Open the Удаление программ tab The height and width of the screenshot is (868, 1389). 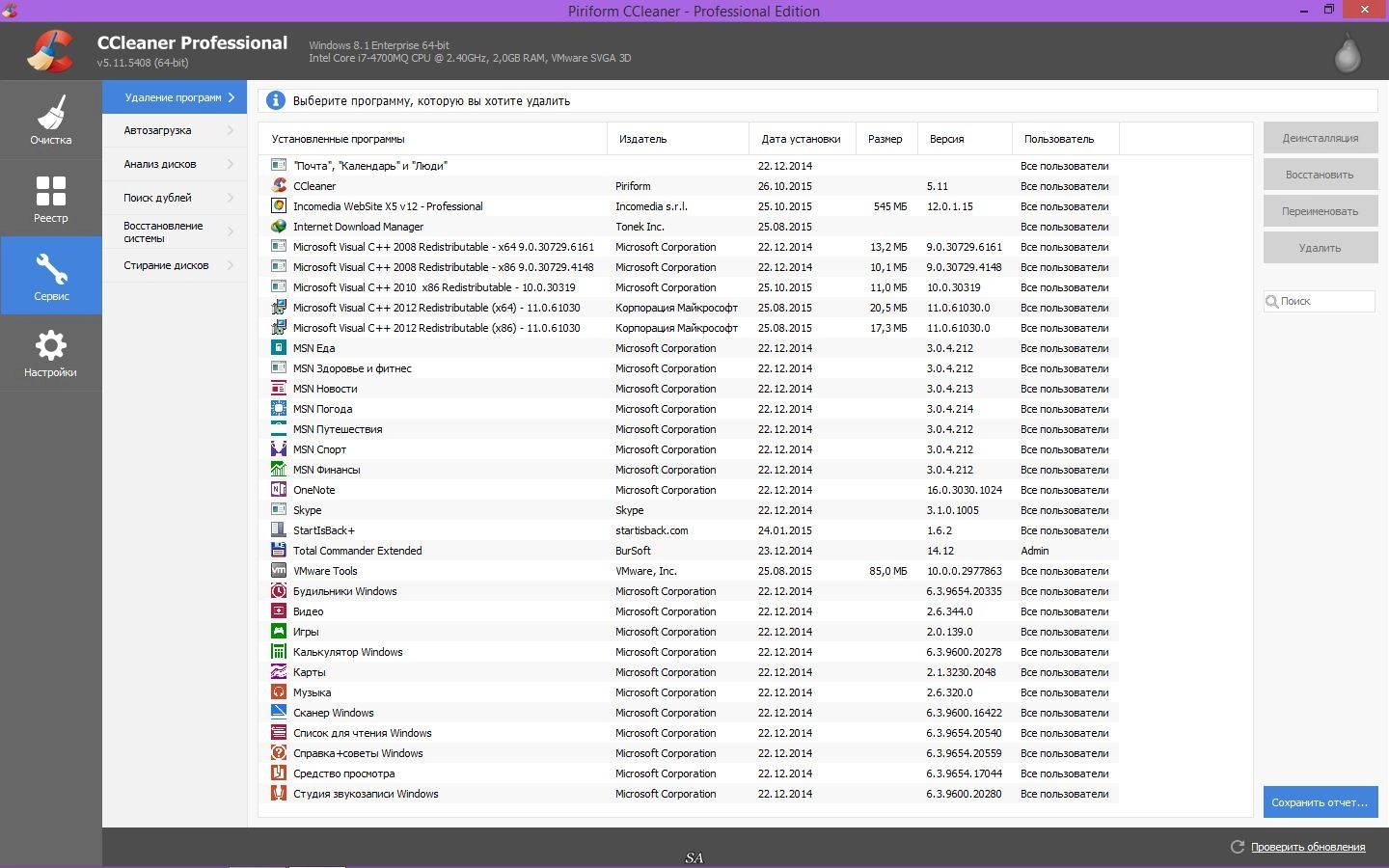[175, 97]
